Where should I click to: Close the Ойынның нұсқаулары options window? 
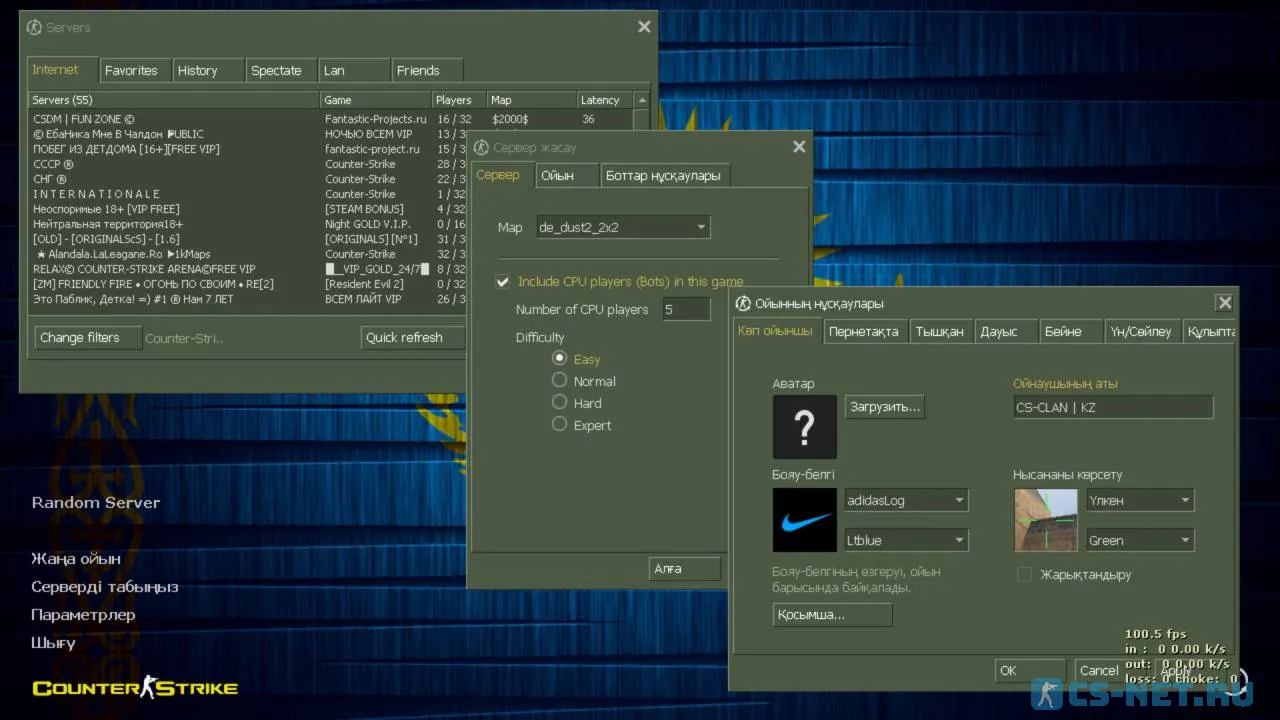[1224, 303]
